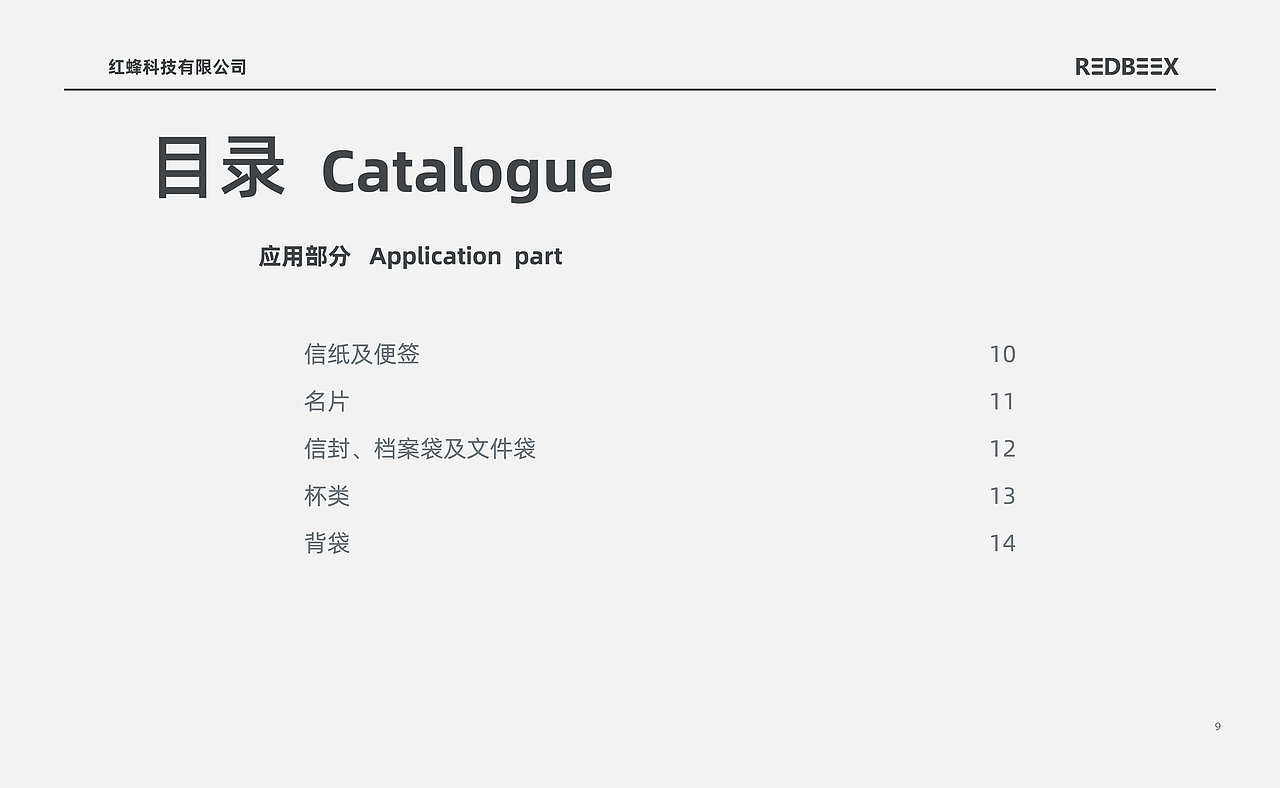Click page number 14 in the list
The image size is (1280, 788).
1002,543
